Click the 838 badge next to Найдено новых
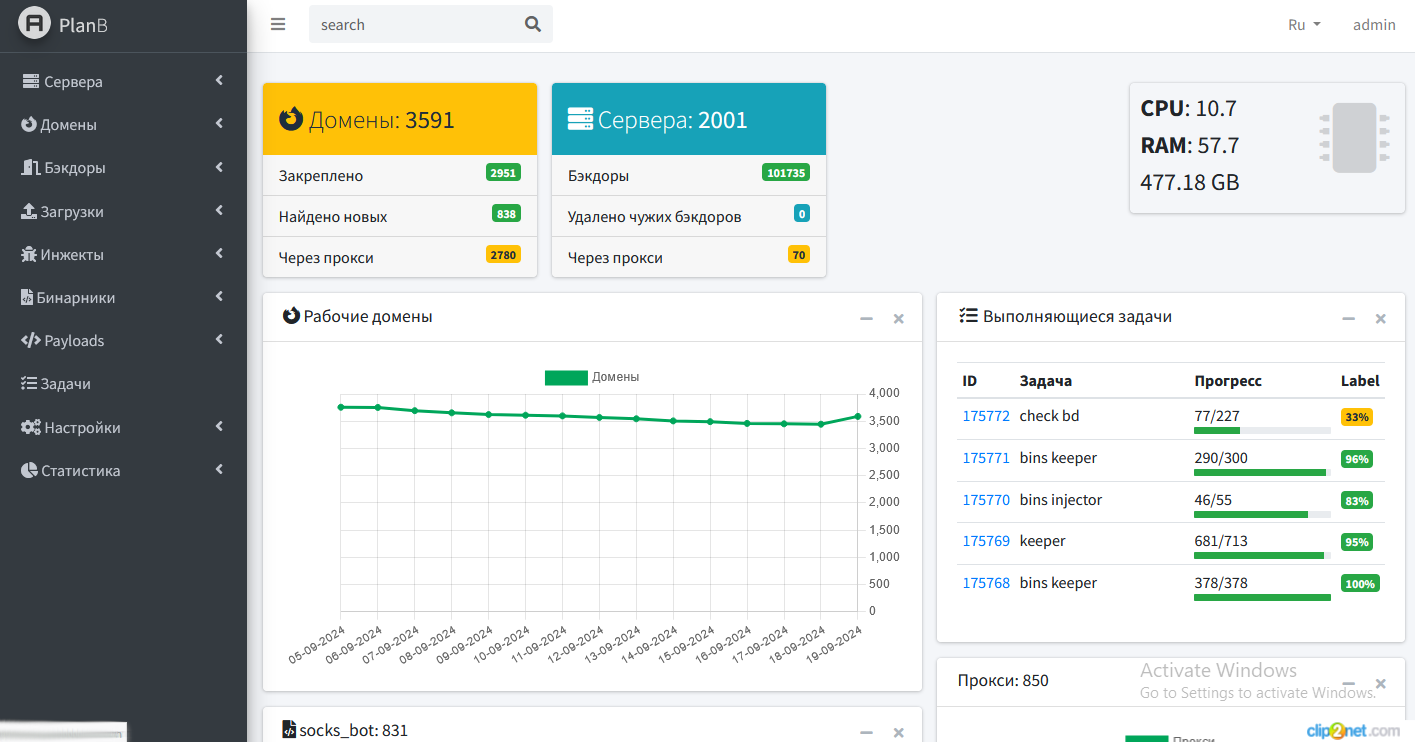This screenshot has width=1415, height=742. (506, 214)
